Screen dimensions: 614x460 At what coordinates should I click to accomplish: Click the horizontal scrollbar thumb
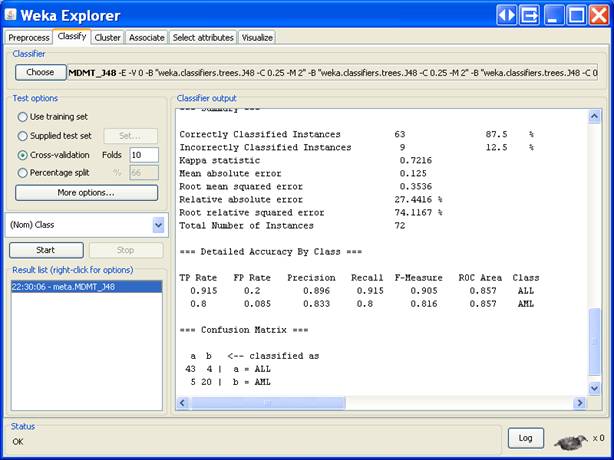(268, 403)
